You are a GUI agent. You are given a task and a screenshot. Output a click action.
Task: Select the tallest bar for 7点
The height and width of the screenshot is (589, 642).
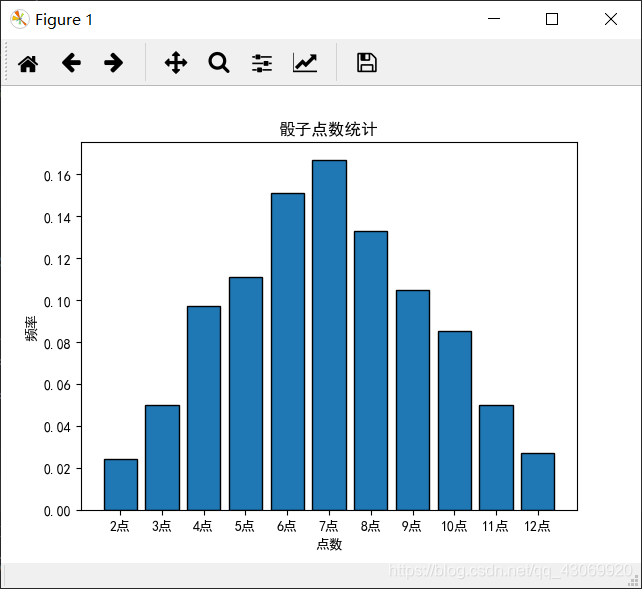coord(330,335)
